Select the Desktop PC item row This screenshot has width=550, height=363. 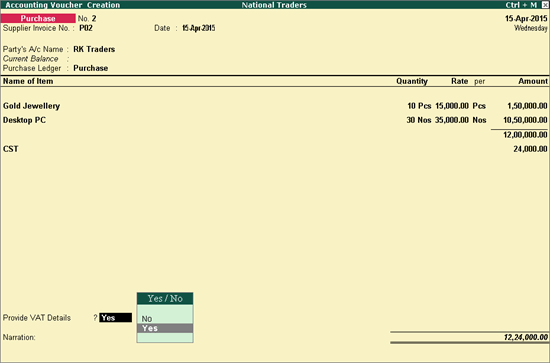[275, 120]
